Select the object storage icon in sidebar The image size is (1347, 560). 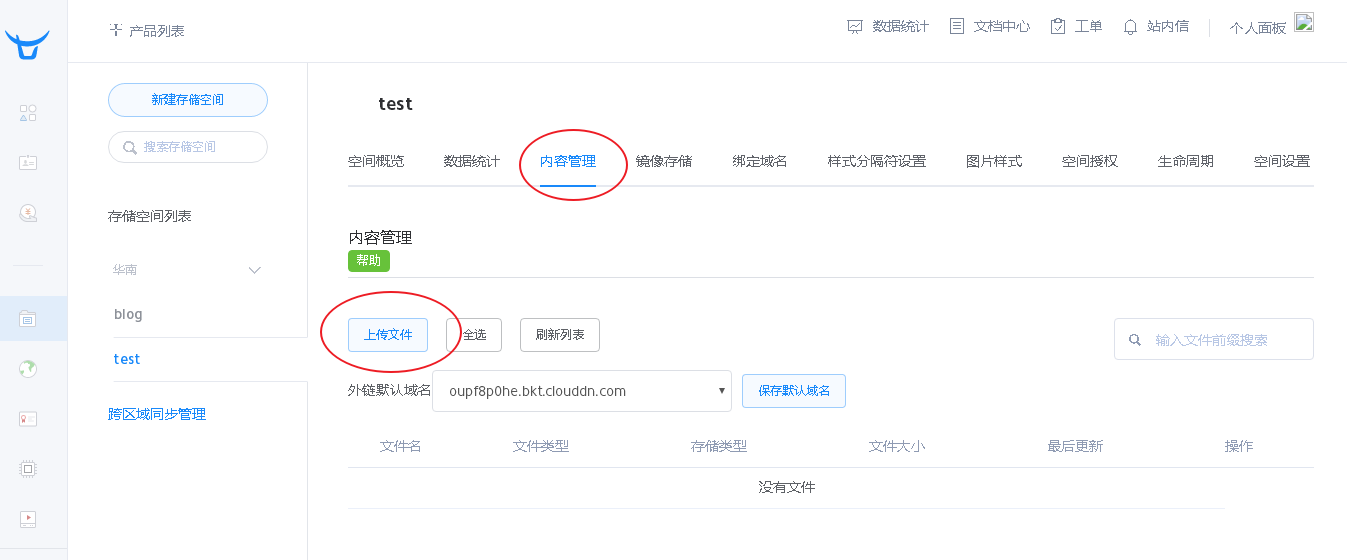point(28,319)
